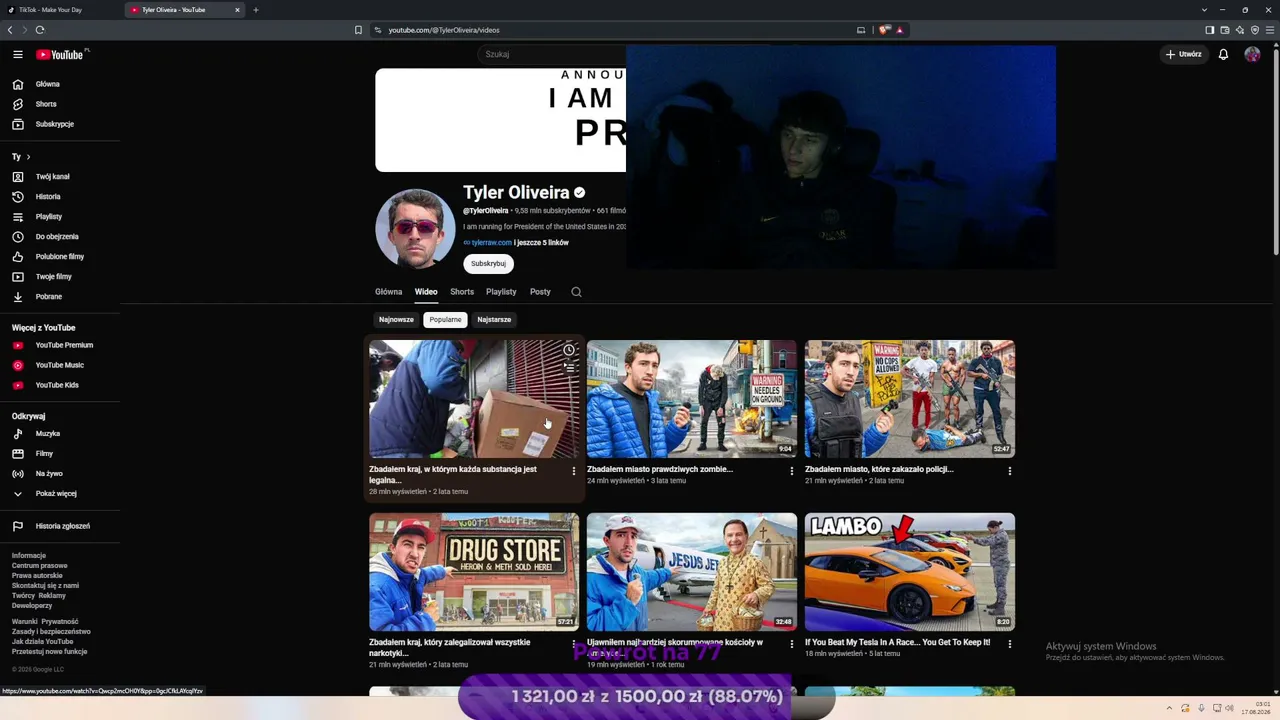Open the Do obejrzenia list
Screen dimensions: 1280x720
pos(57,237)
